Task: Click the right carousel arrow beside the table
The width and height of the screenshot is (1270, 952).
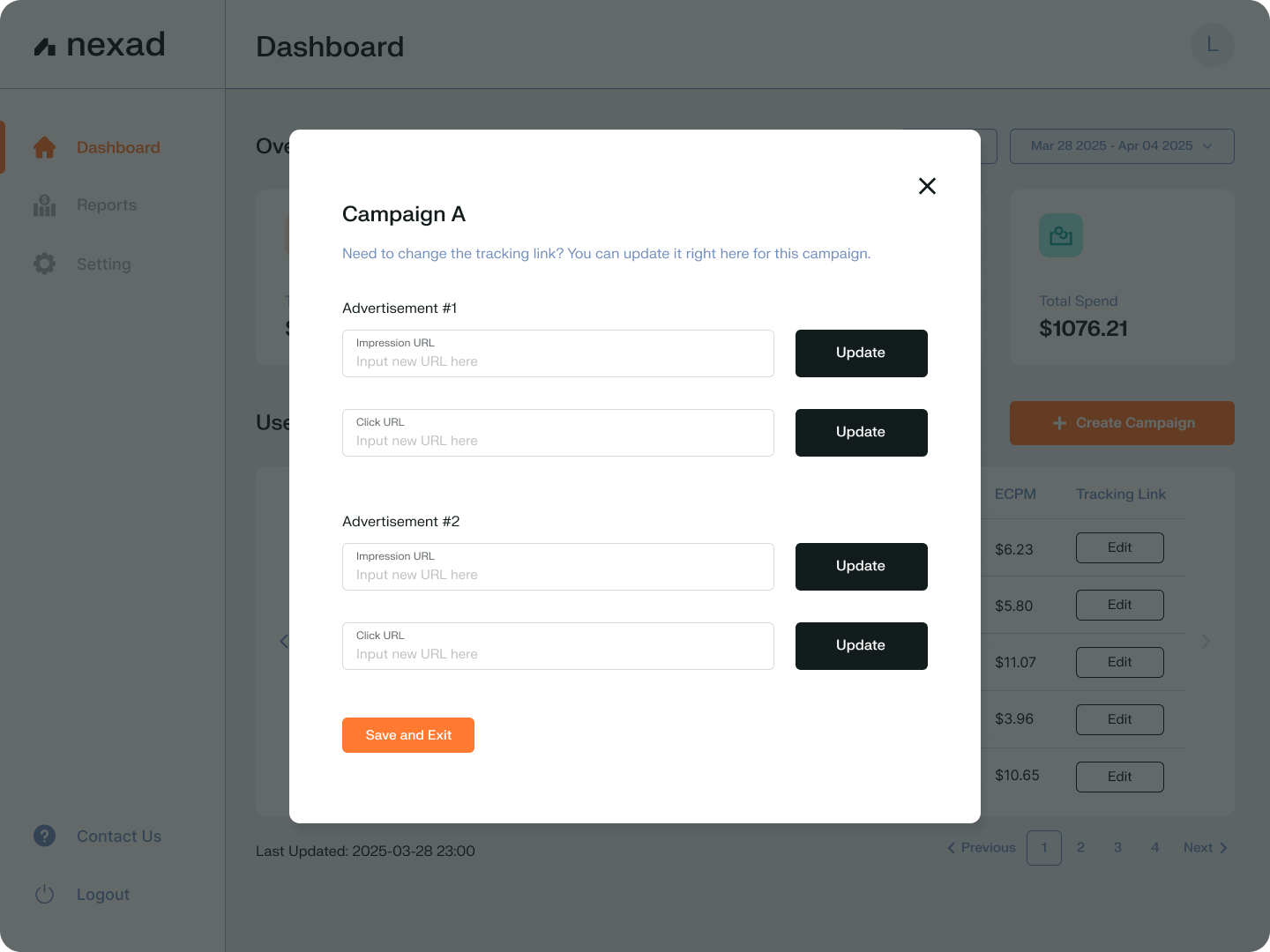Action: coord(1206,641)
